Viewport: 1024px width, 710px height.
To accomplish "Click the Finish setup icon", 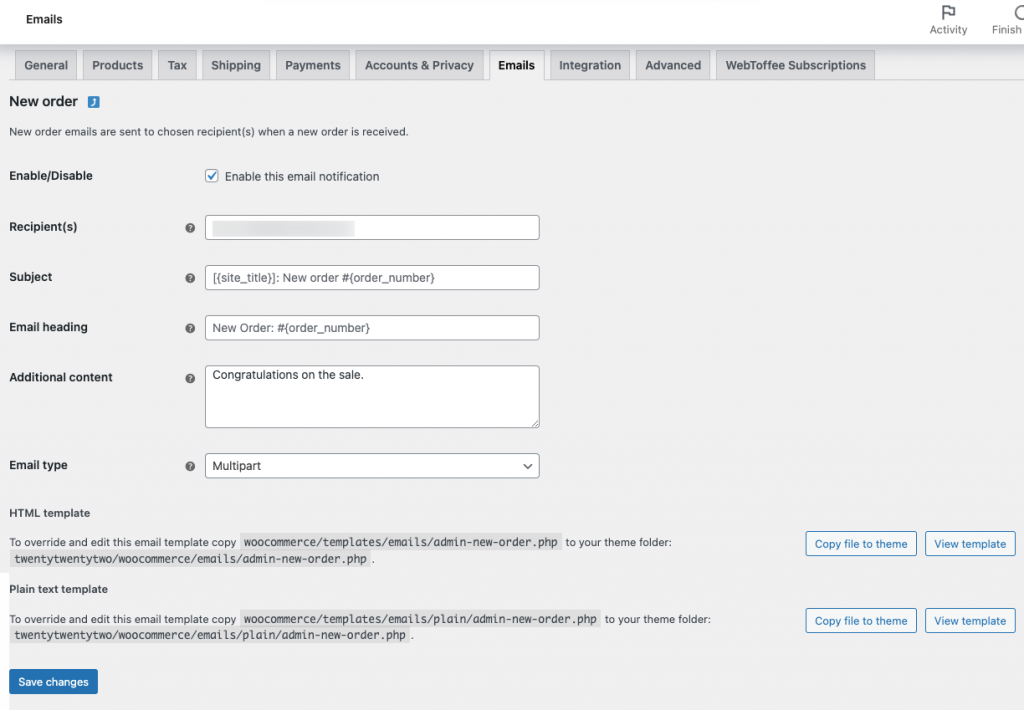I will pyautogui.click(x=1017, y=12).
